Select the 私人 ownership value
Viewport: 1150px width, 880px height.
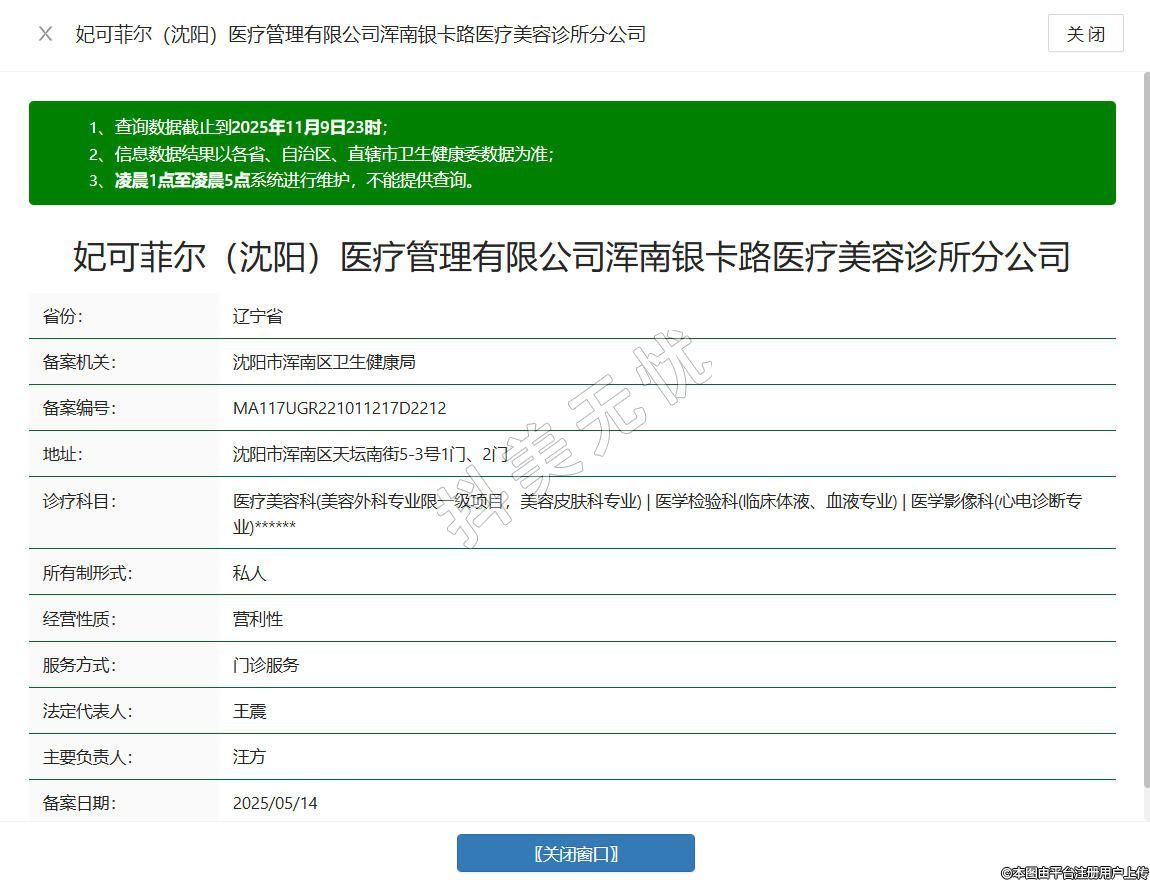point(249,573)
